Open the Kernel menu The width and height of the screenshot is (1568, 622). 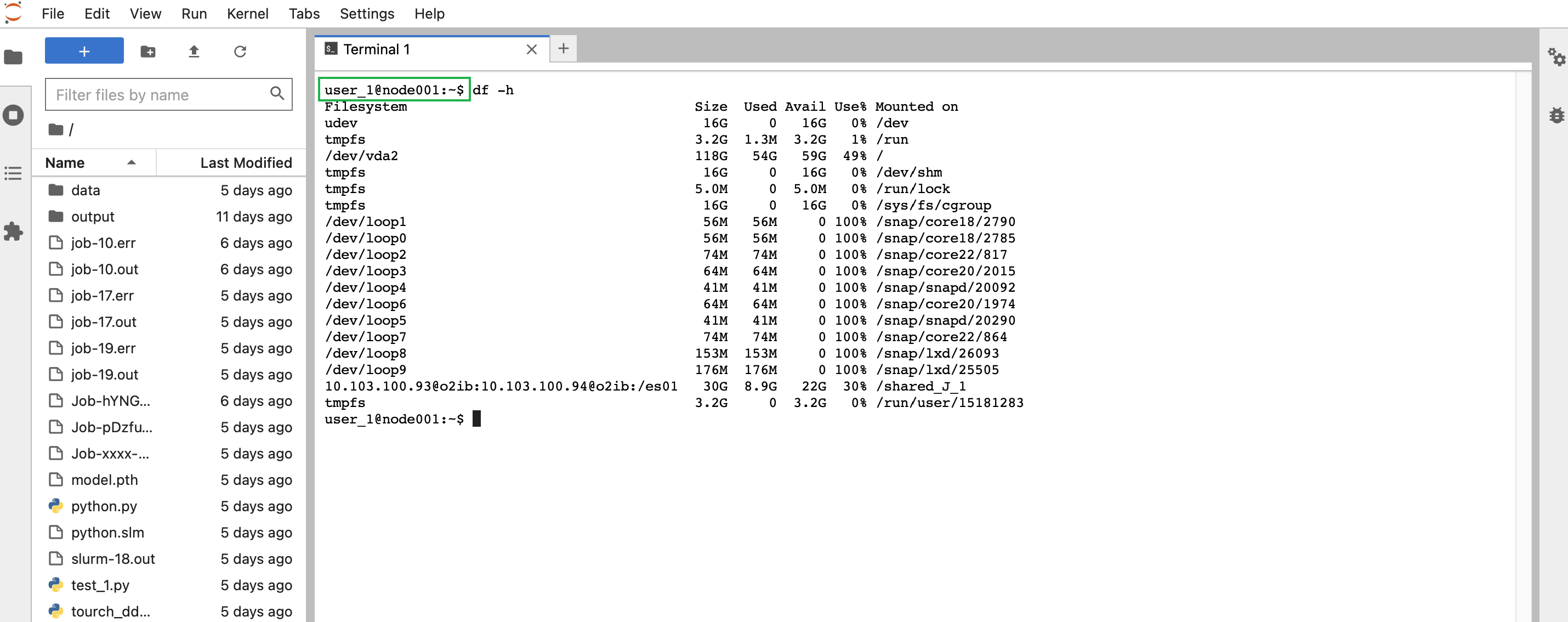[248, 13]
